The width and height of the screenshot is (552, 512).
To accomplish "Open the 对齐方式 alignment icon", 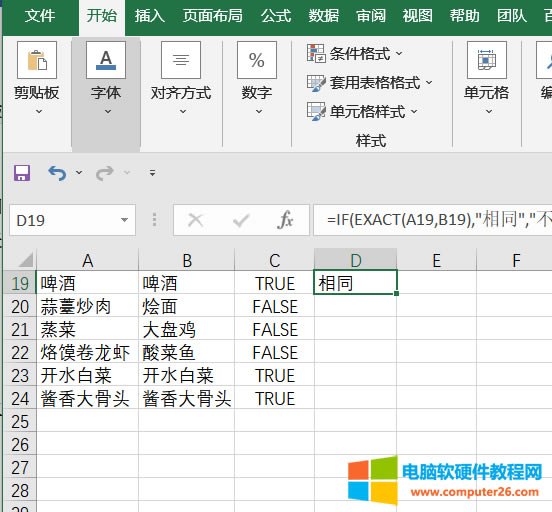I will coord(181,60).
